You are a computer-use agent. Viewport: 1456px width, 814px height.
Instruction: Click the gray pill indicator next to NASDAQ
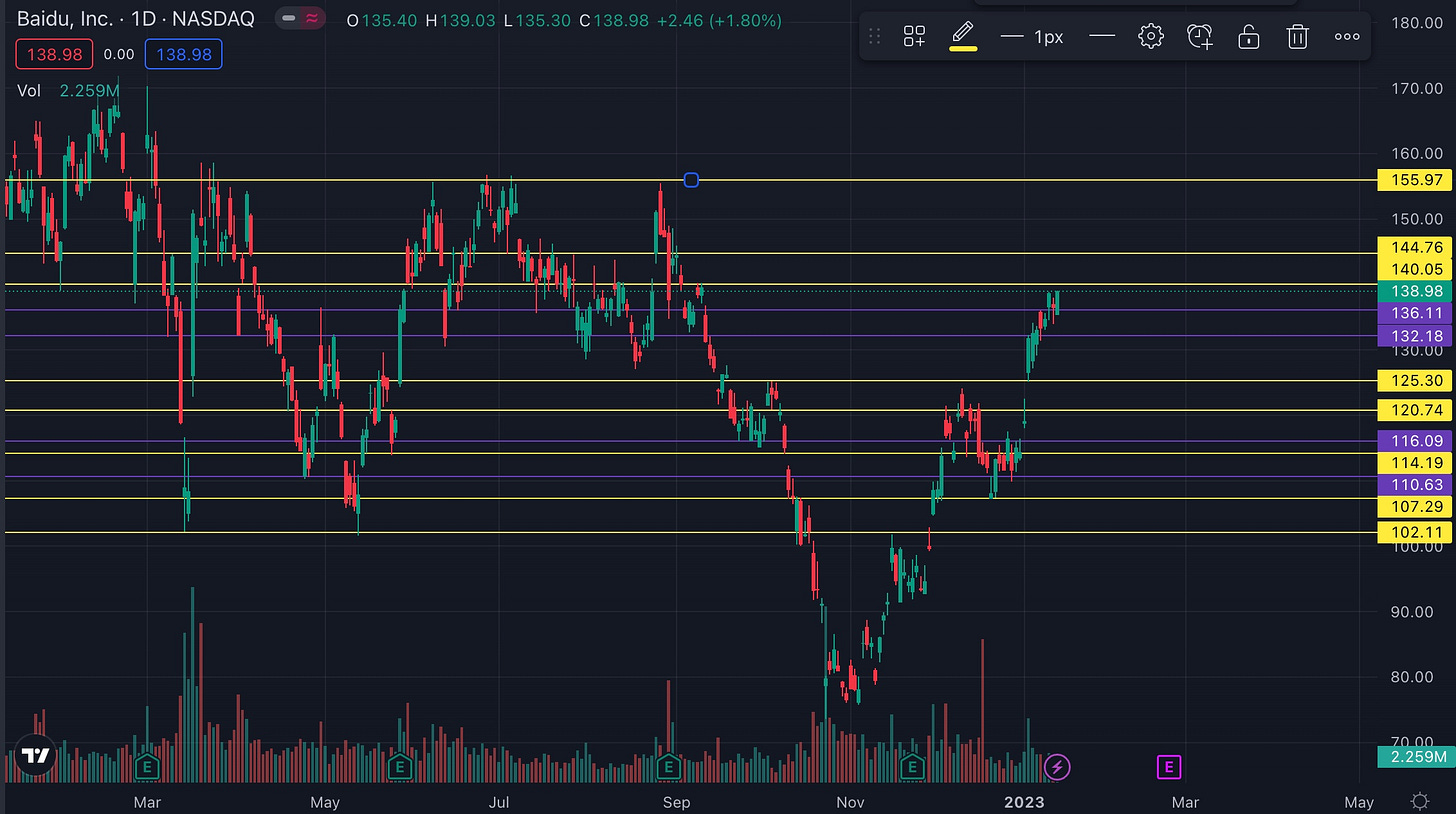288,19
